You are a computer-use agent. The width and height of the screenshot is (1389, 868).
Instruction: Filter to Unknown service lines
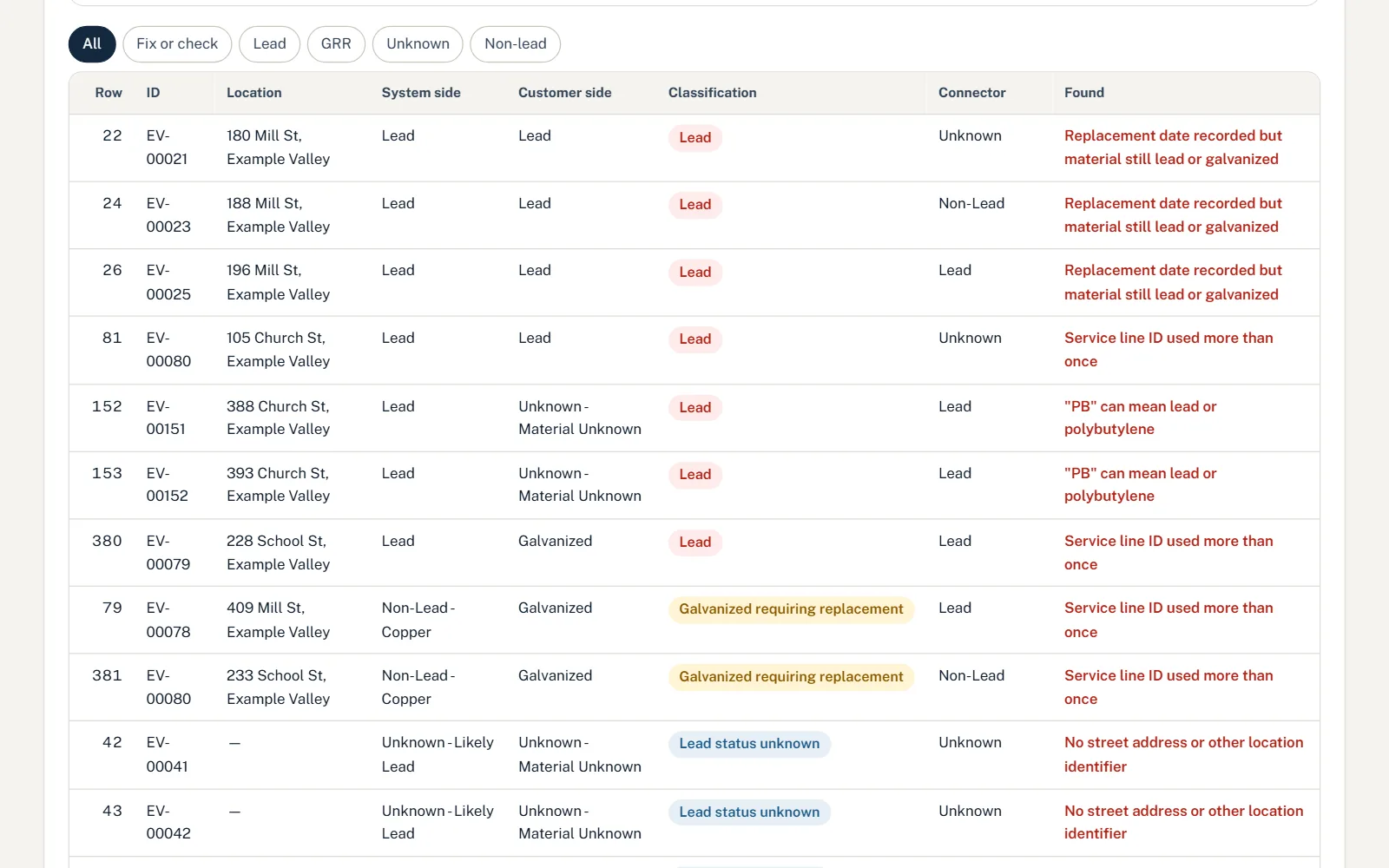click(418, 44)
